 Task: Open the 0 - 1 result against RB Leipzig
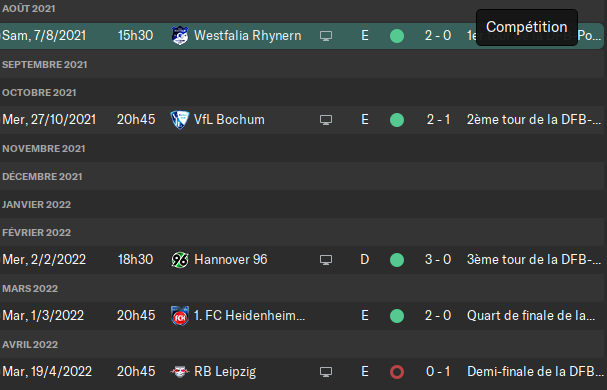[x=438, y=372]
